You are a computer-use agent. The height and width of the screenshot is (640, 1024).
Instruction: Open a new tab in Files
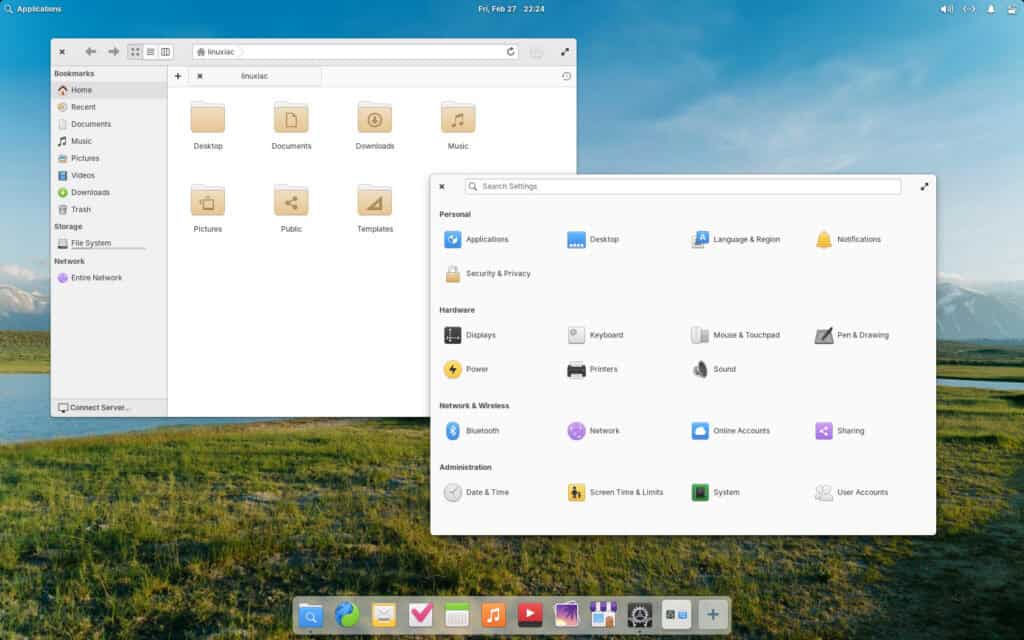click(x=178, y=75)
